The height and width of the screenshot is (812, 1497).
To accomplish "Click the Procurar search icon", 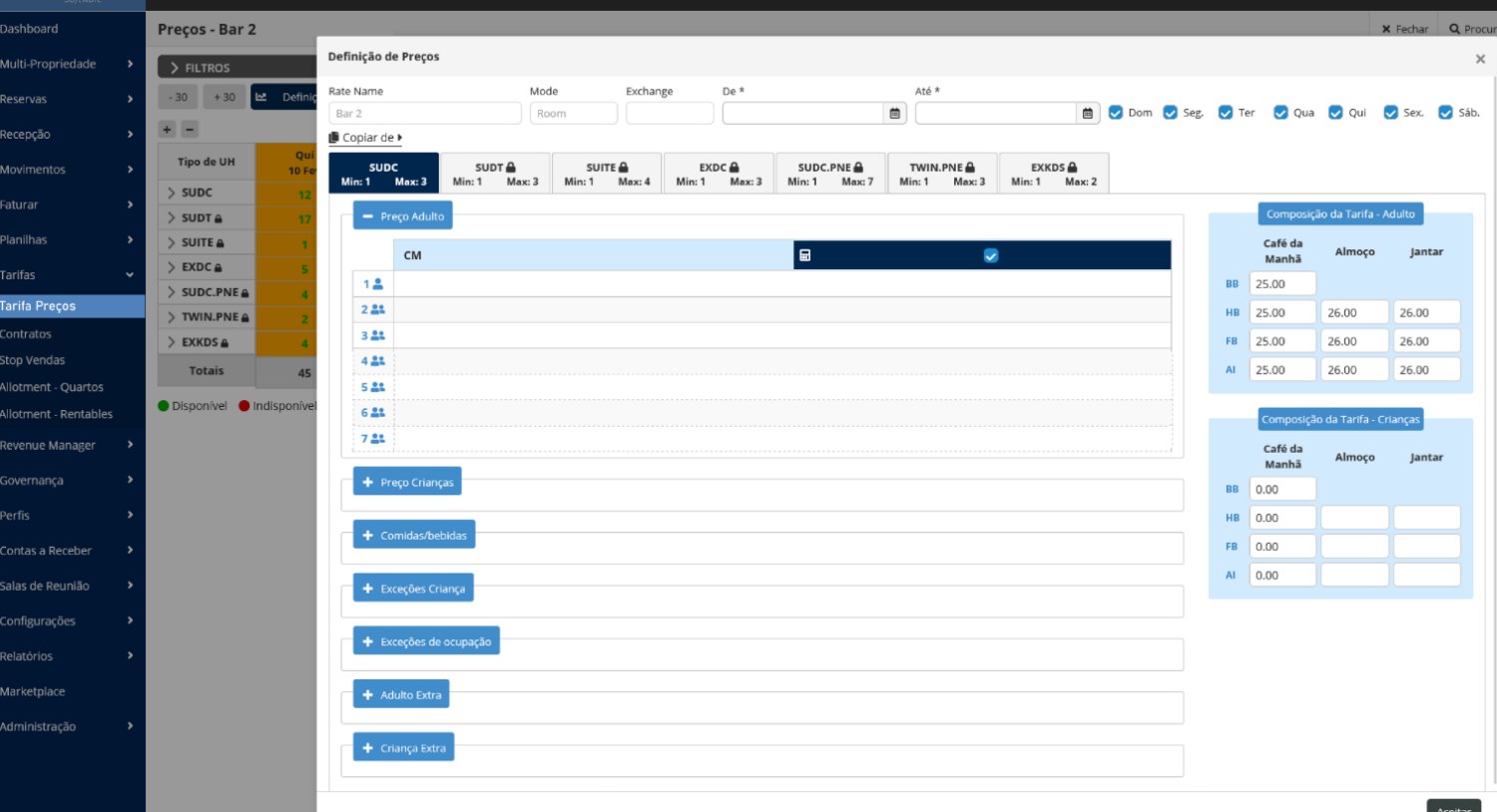I will pos(1454,29).
